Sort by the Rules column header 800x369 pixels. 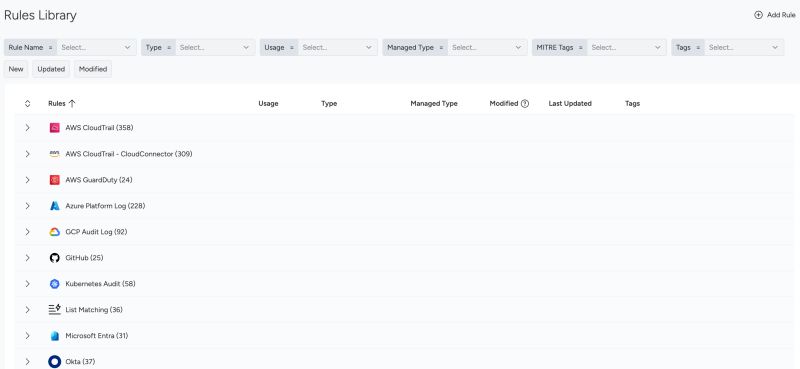click(x=57, y=103)
